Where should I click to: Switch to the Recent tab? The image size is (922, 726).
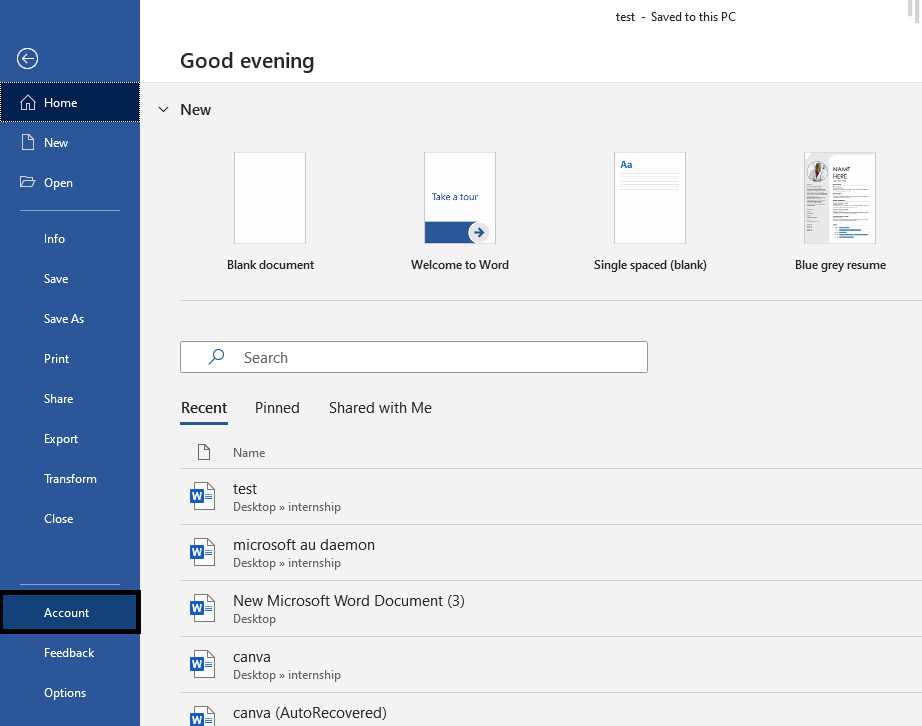tap(204, 408)
